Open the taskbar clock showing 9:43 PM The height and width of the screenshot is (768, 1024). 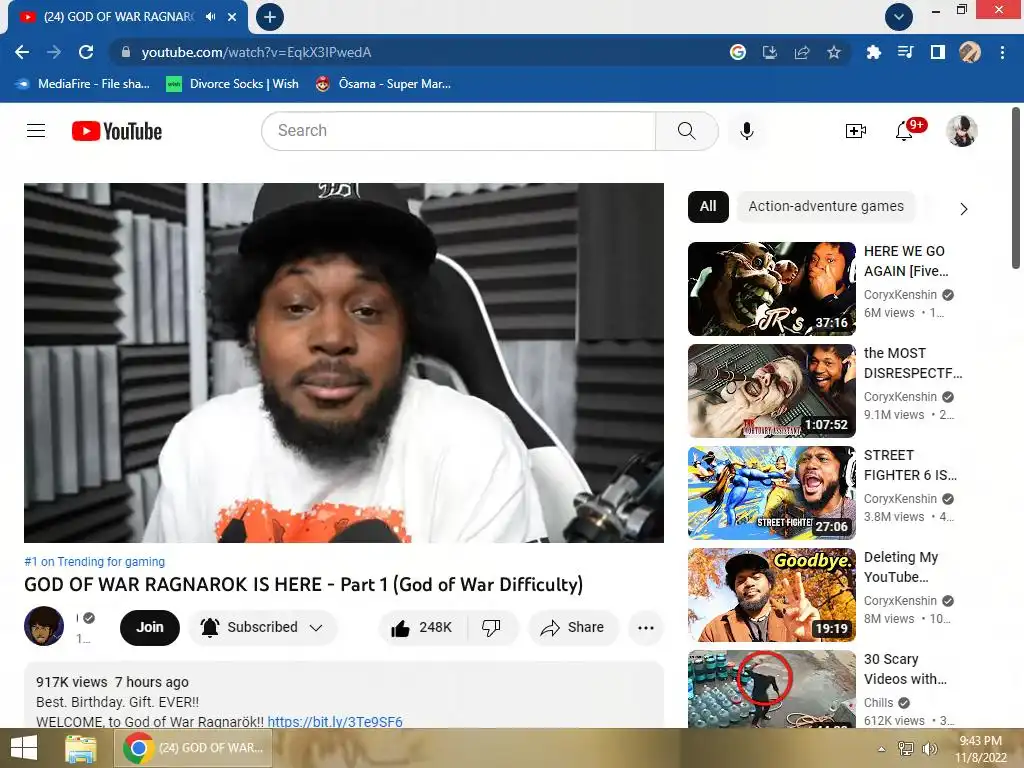click(980, 749)
